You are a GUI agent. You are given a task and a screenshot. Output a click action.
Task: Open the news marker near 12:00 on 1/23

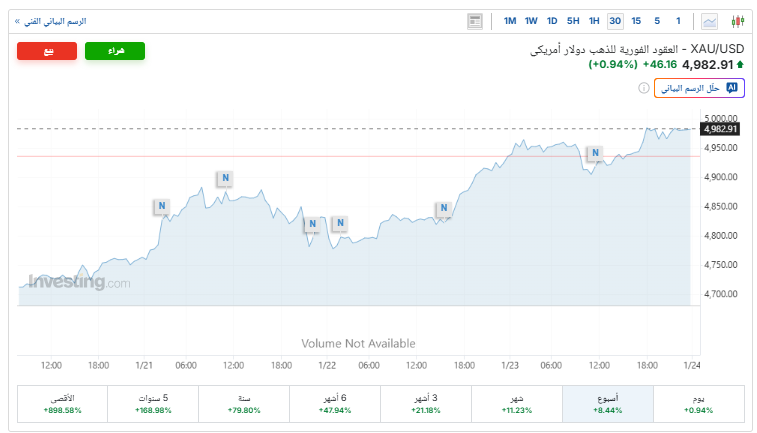[x=595, y=153]
